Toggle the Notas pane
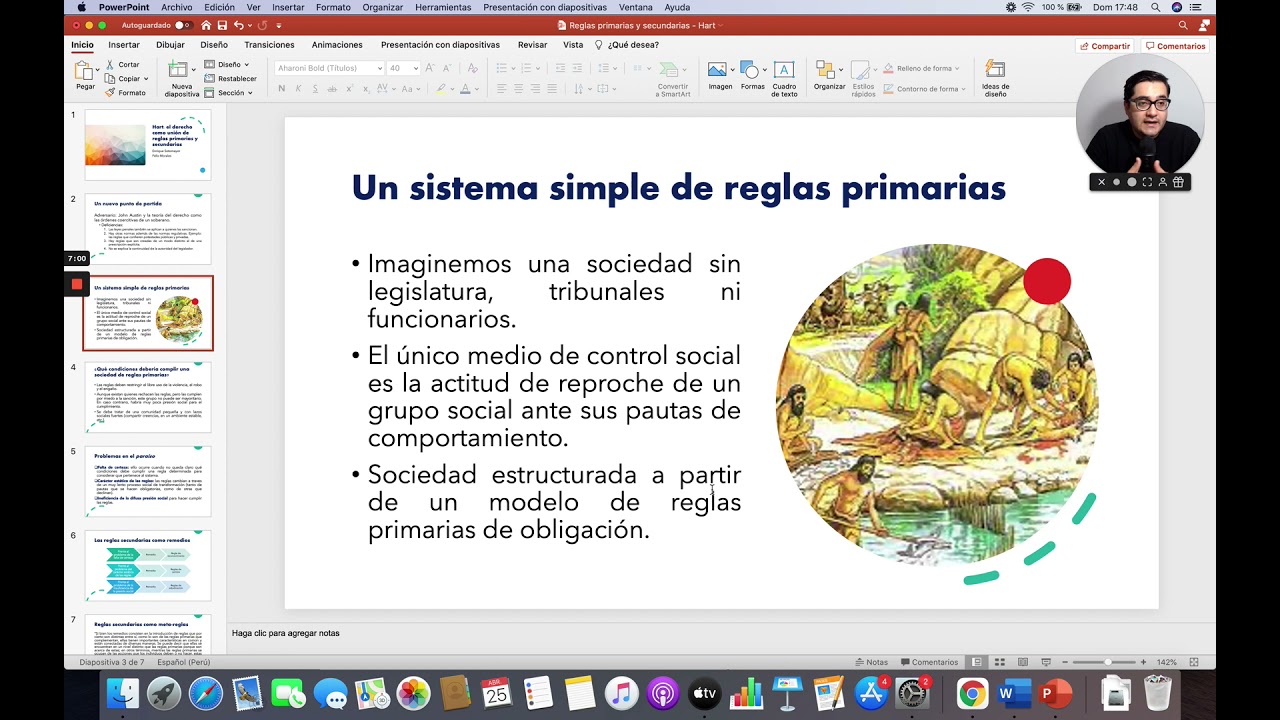 [x=871, y=662]
